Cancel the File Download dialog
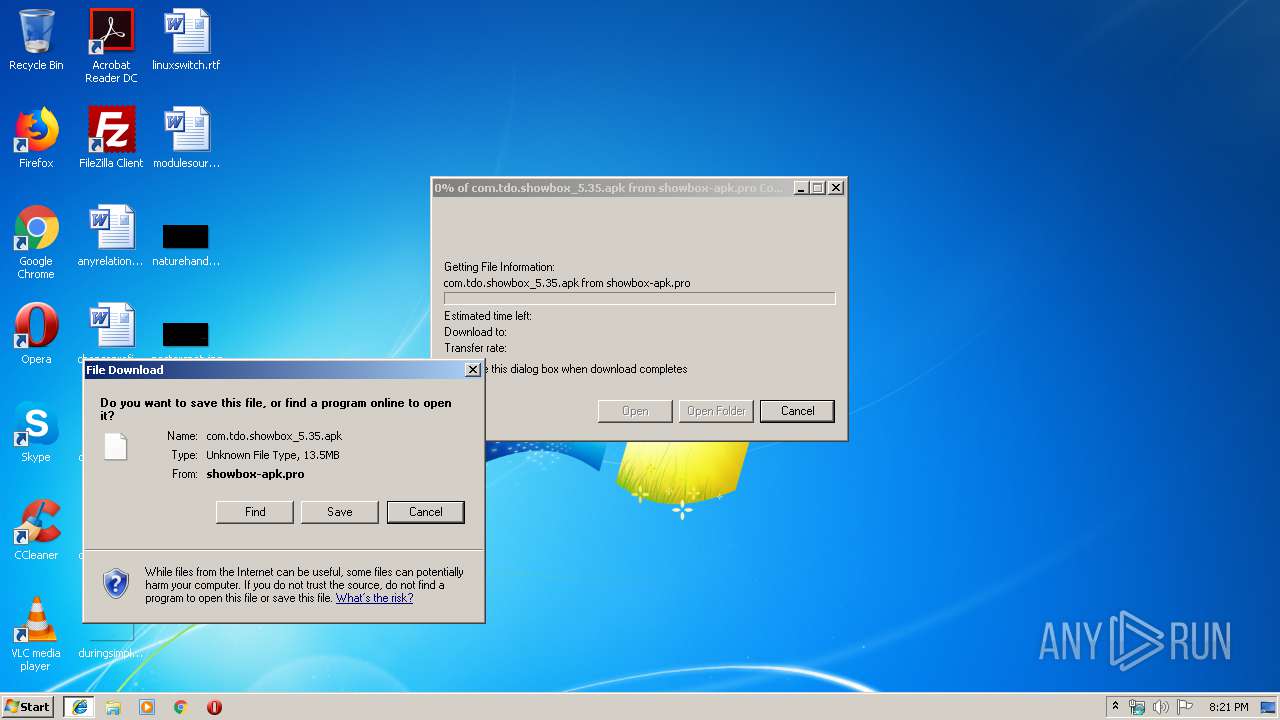 click(x=426, y=512)
